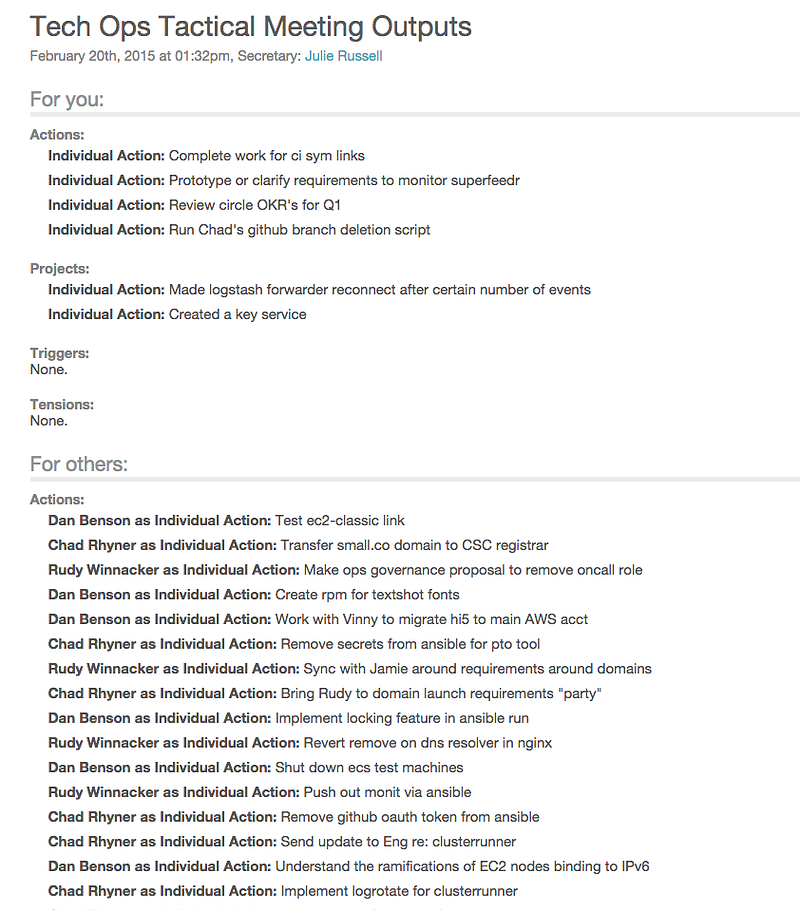Click the Tensions label
The image size is (800, 910).
(62, 405)
